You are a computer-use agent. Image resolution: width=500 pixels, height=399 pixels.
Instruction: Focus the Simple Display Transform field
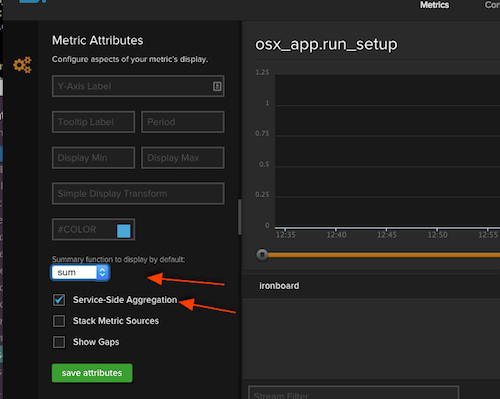click(x=138, y=194)
